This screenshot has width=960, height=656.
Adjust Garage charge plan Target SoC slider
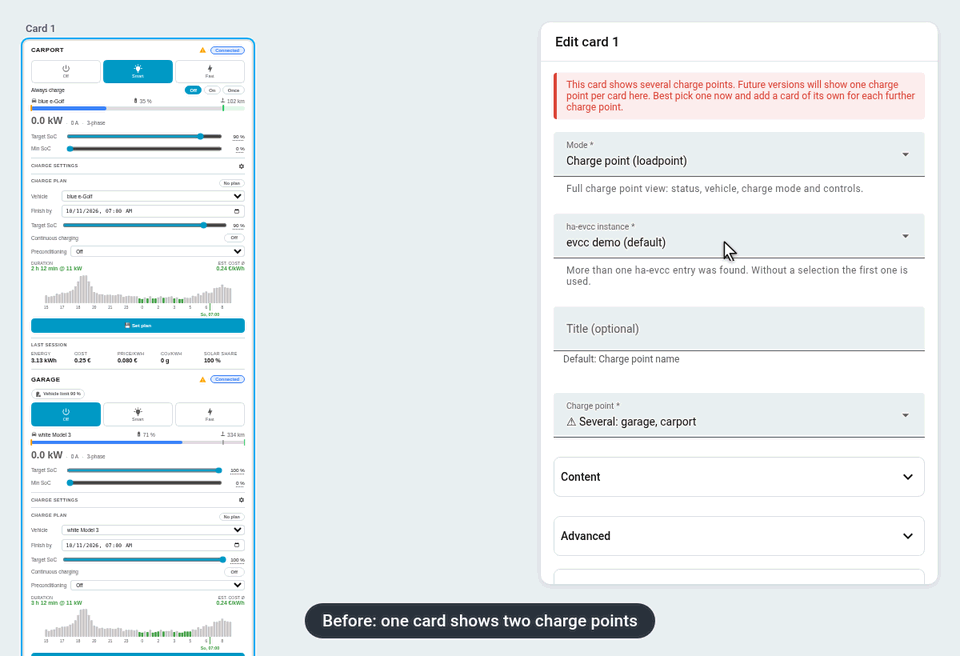[144, 560]
